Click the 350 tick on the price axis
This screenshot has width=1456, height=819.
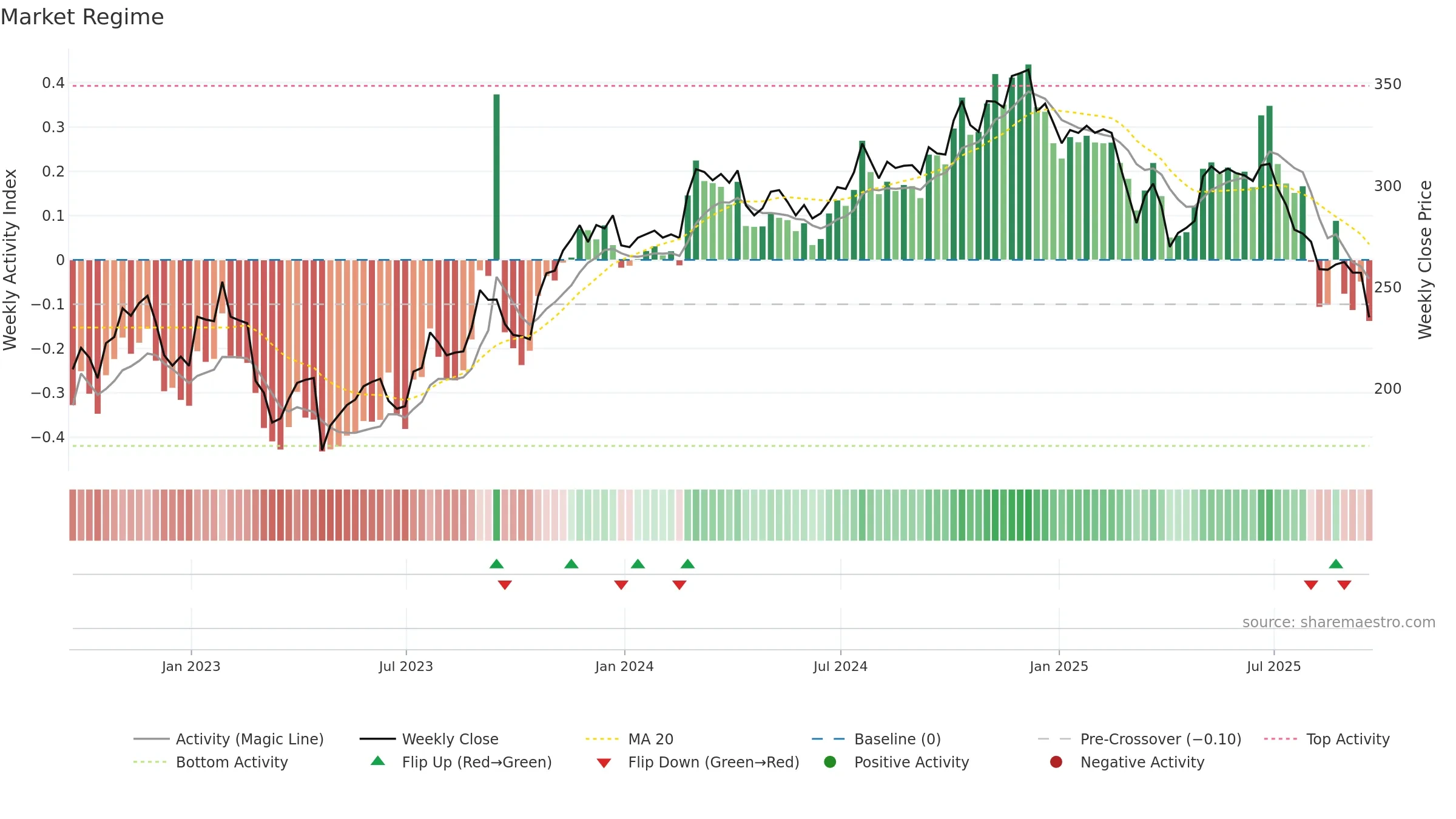(x=1388, y=84)
